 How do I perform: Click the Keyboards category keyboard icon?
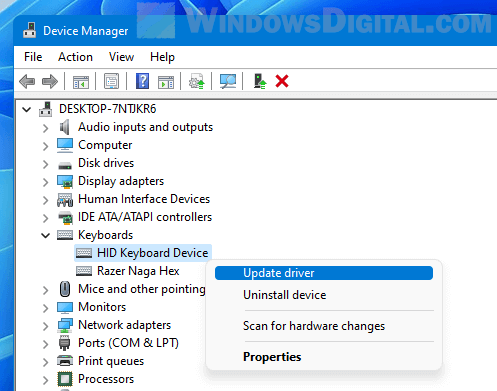coord(65,235)
